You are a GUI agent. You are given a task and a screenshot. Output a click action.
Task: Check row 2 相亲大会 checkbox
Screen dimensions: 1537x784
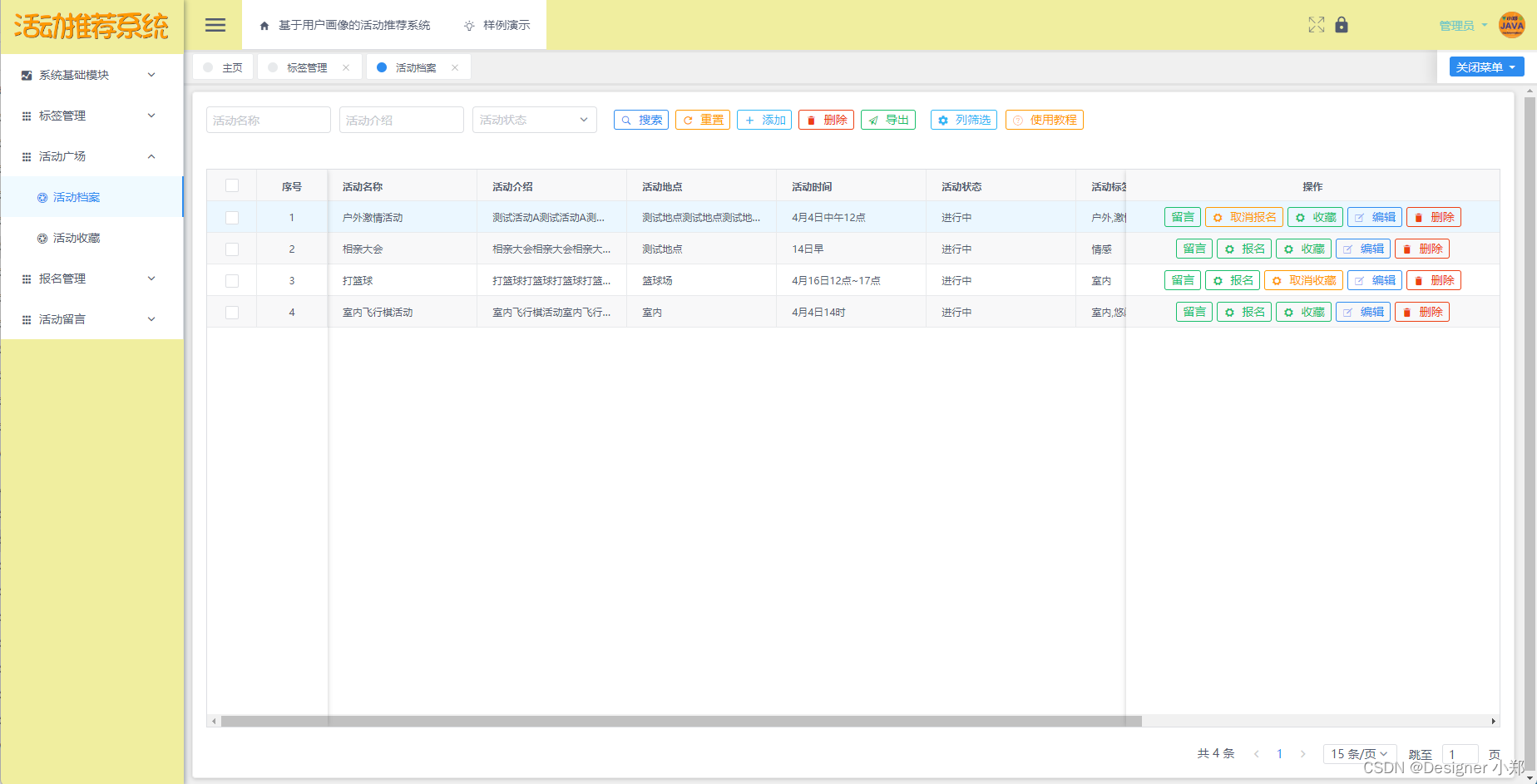point(232,249)
